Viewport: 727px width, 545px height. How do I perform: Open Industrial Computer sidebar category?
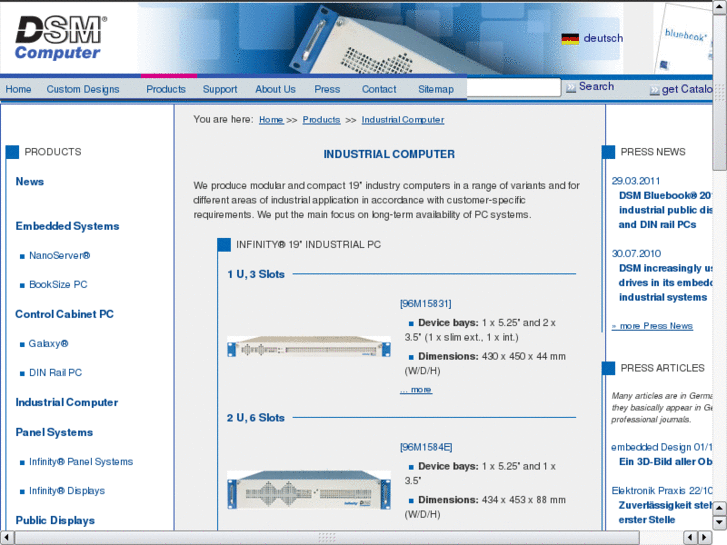click(x=67, y=402)
